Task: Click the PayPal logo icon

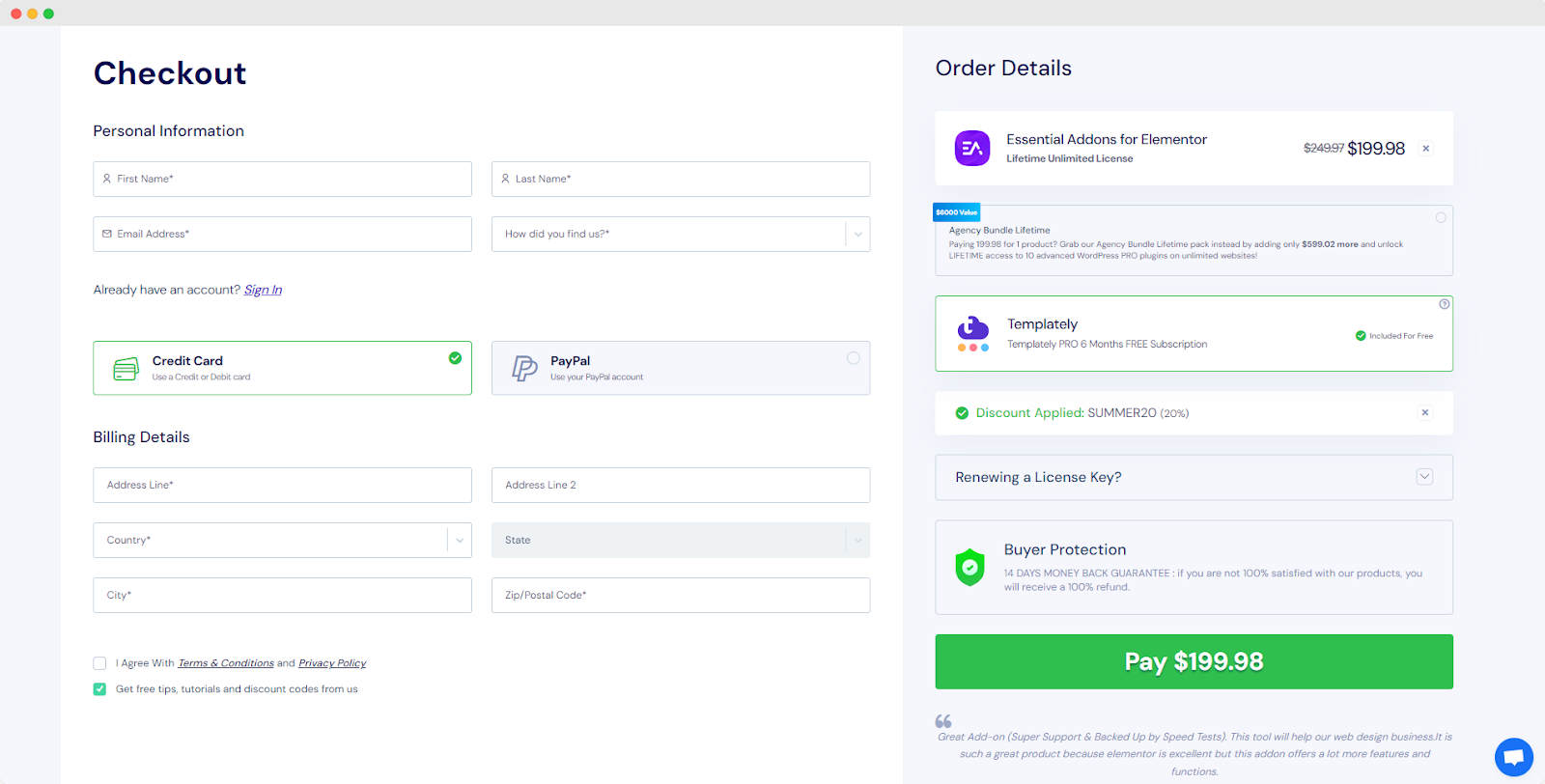Action: (524, 368)
